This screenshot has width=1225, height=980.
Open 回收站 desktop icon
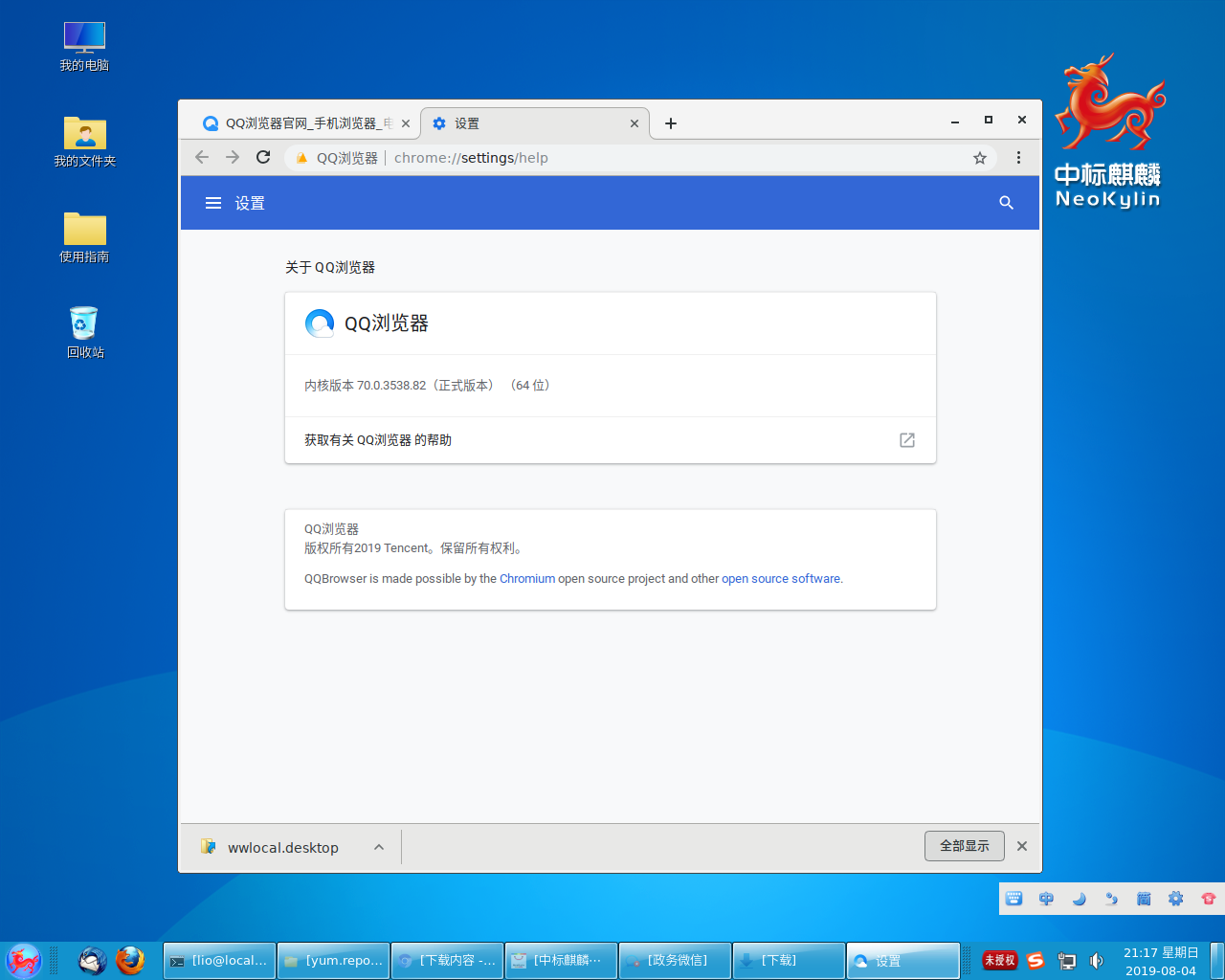pos(84,333)
